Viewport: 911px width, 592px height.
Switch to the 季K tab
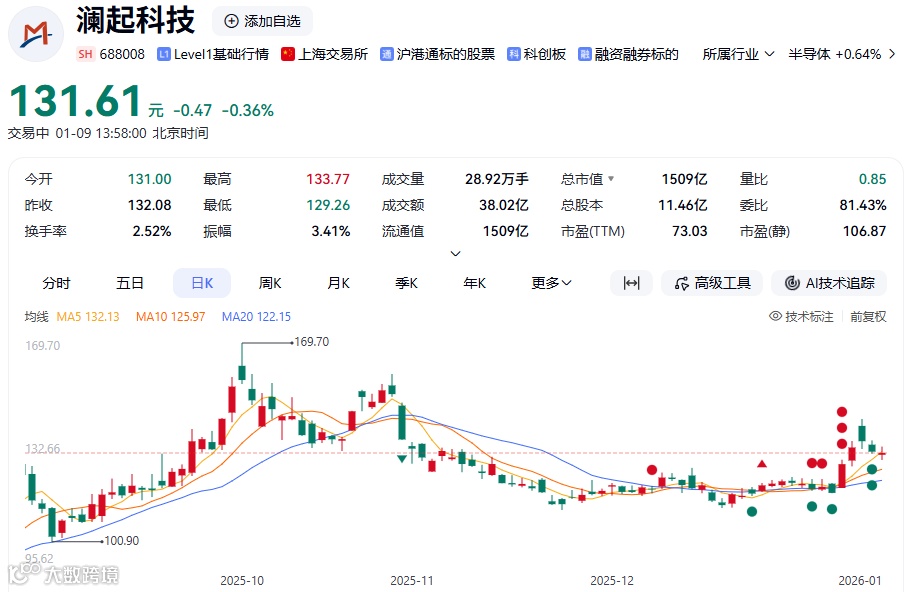tap(407, 283)
